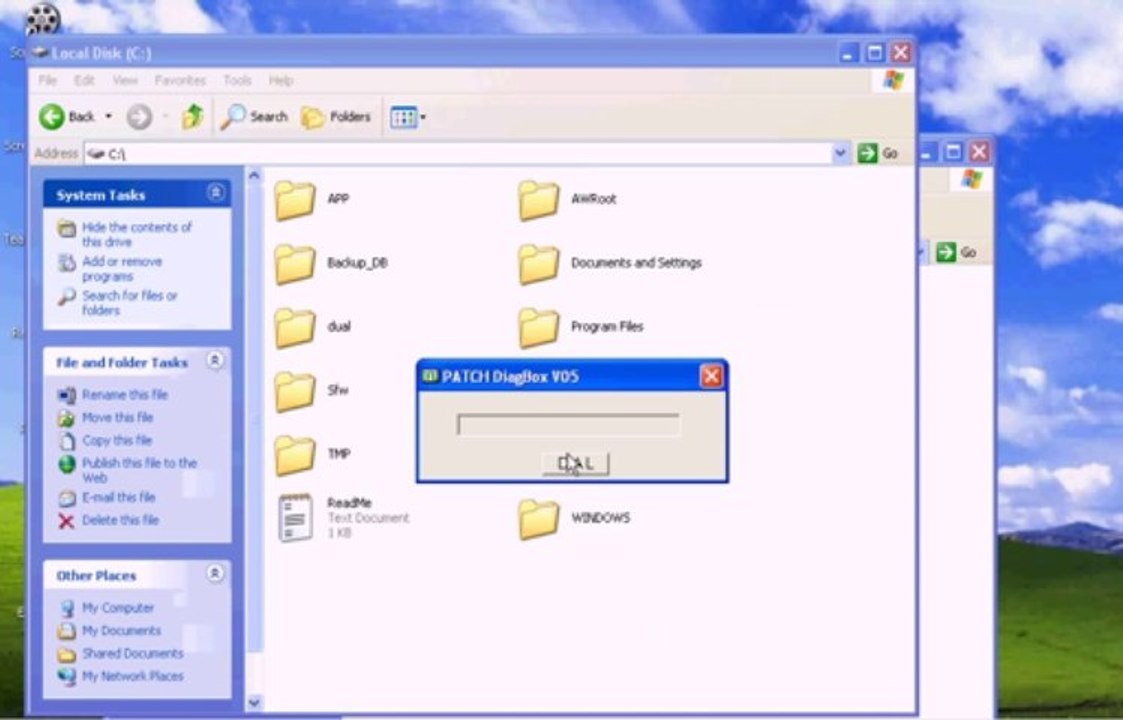Click Hide the contents of this drive

(137, 234)
